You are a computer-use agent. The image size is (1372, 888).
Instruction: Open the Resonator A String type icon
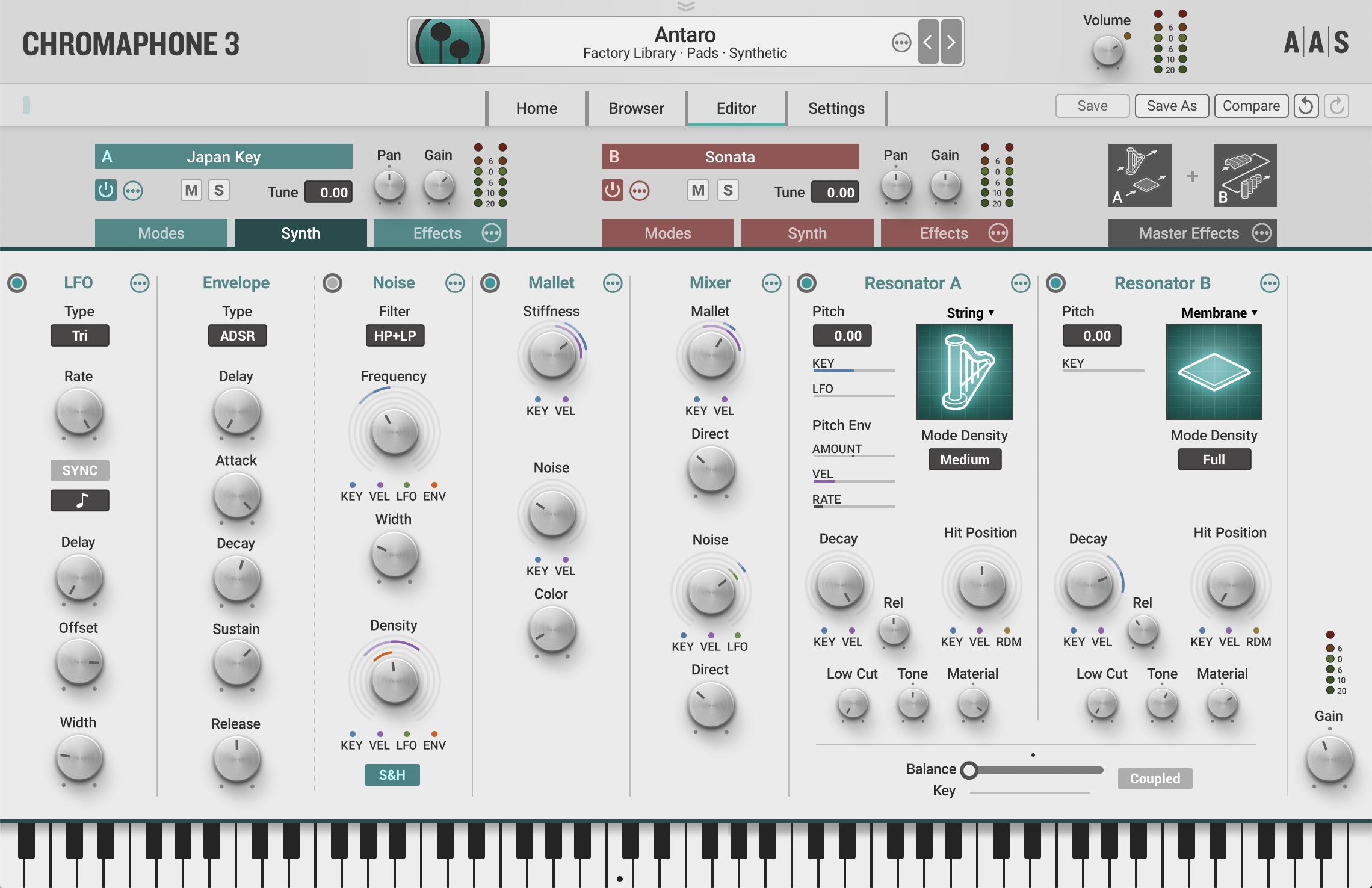964,372
